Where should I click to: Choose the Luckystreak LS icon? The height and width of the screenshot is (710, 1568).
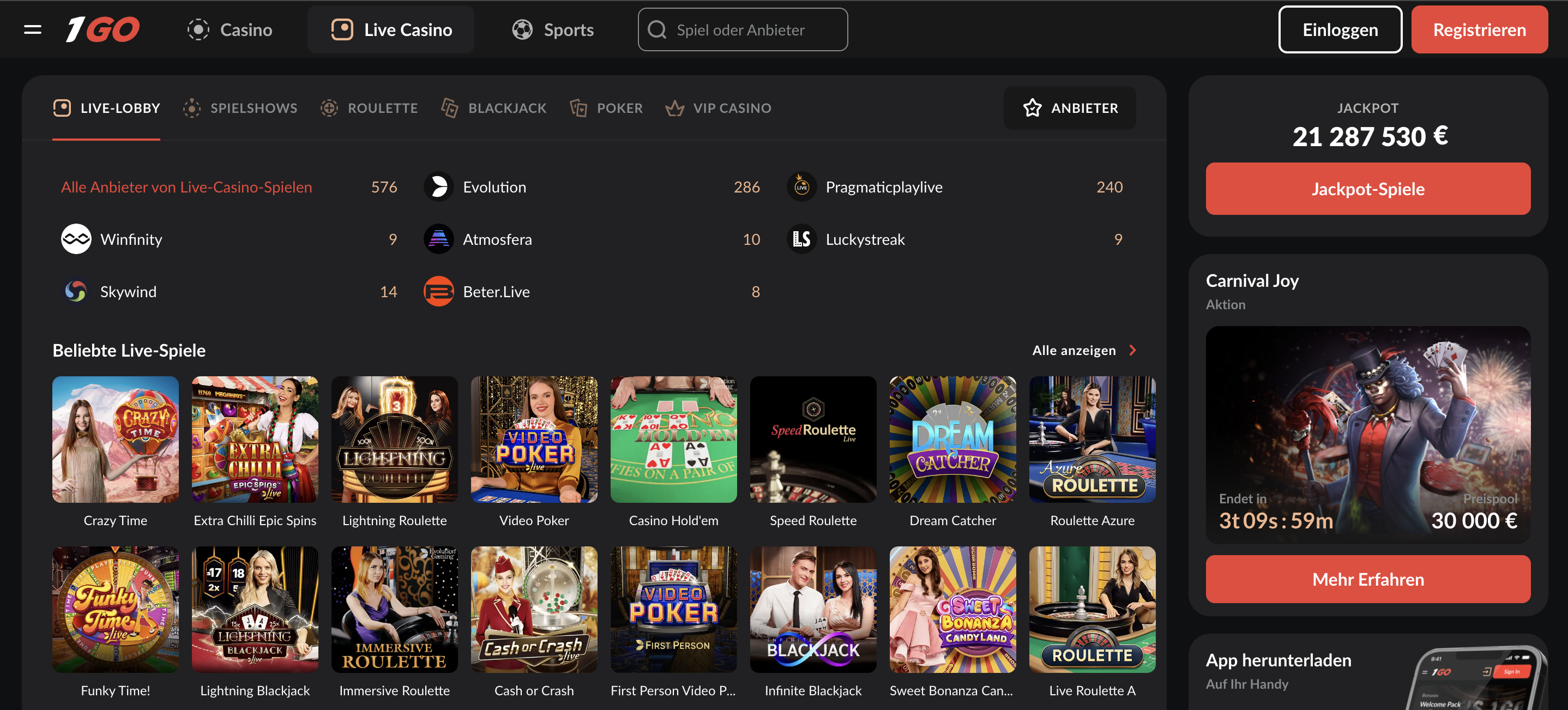point(801,239)
